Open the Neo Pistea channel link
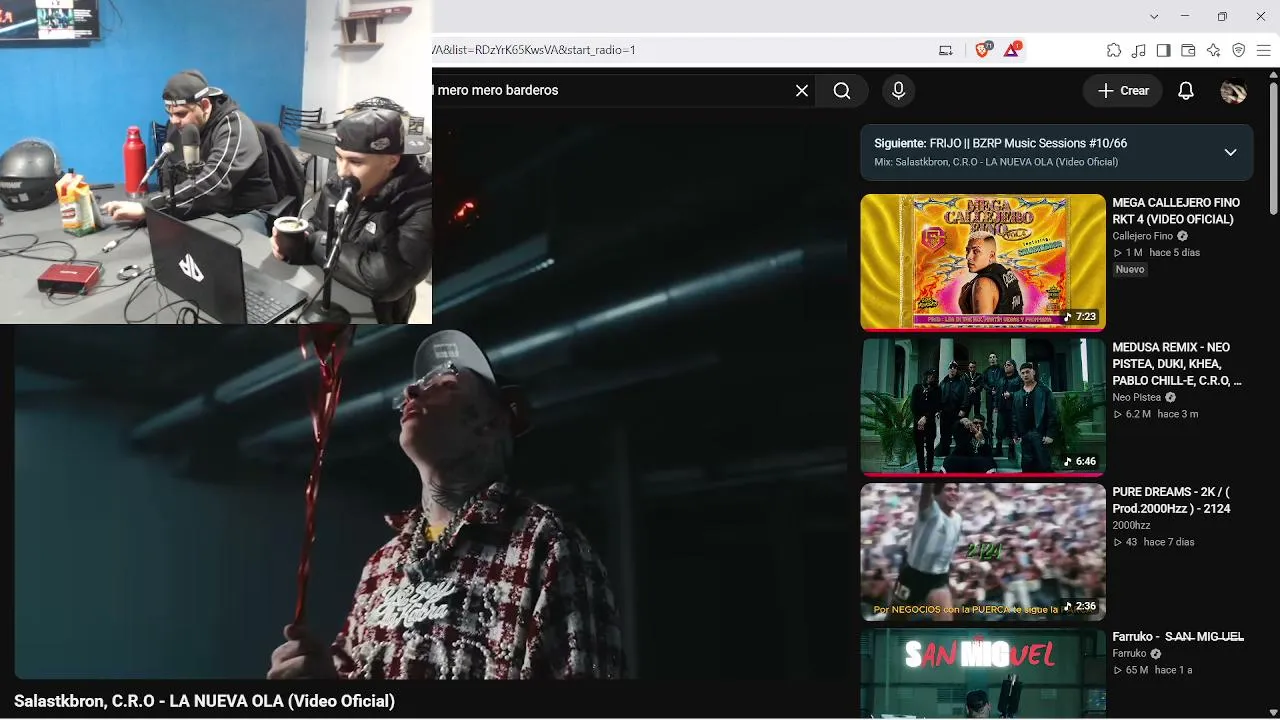The width and height of the screenshot is (1280, 720). [x=1137, y=398]
